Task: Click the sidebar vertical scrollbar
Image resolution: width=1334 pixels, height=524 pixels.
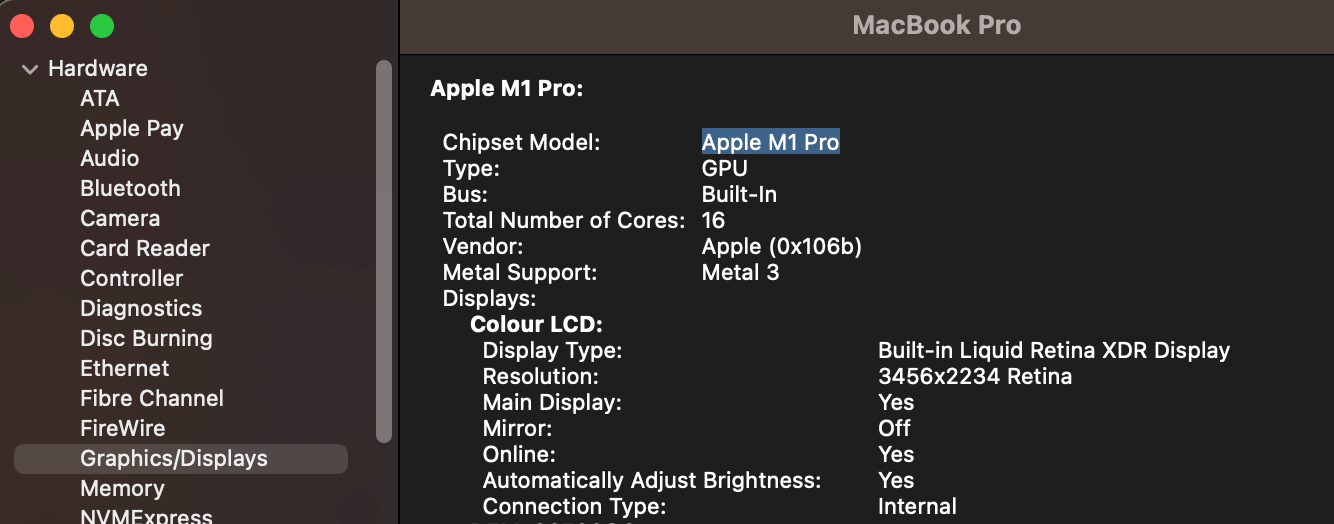Action: (383, 250)
